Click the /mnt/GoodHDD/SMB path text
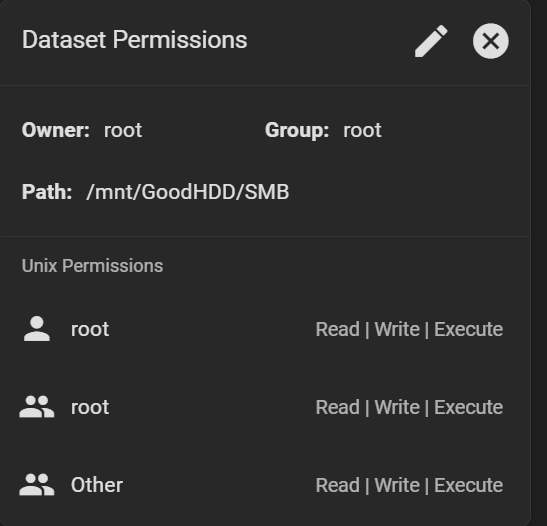Image resolution: width=547 pixels, height=526 pixels. [x=188, y=192]
